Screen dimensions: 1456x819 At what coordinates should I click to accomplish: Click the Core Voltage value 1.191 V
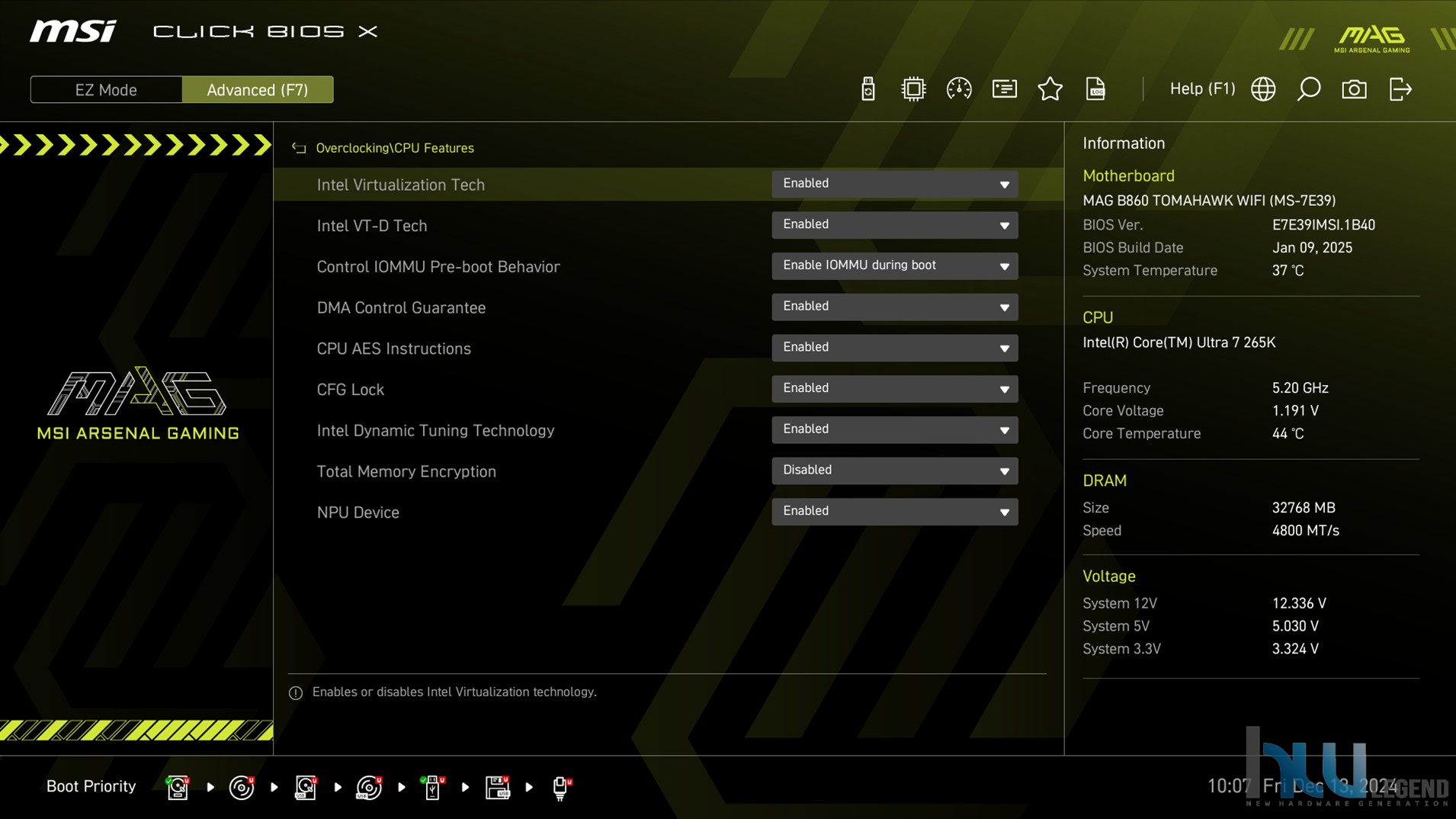(1295, 411)
